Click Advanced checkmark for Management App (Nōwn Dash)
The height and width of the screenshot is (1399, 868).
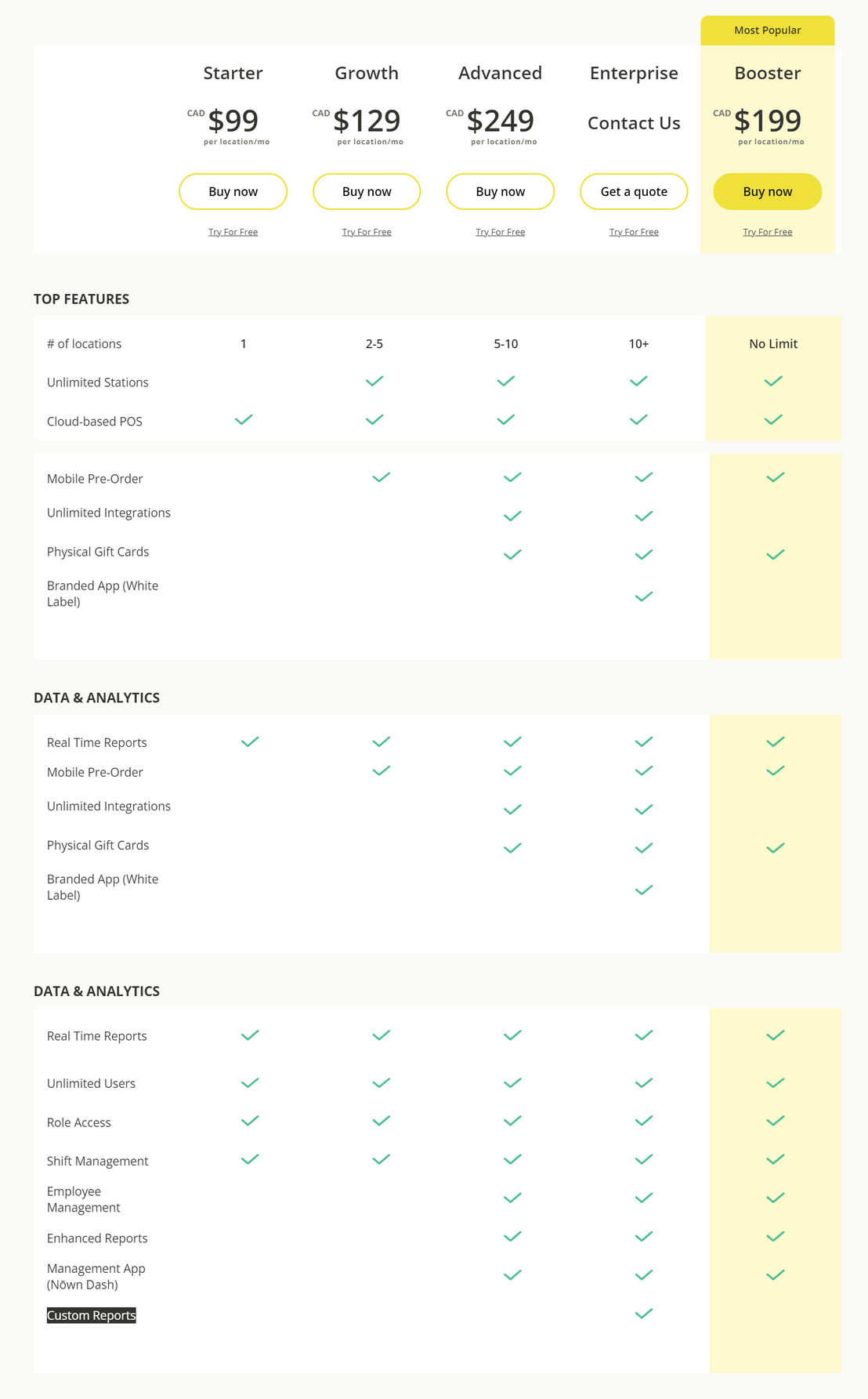[x=512, y=1275]
